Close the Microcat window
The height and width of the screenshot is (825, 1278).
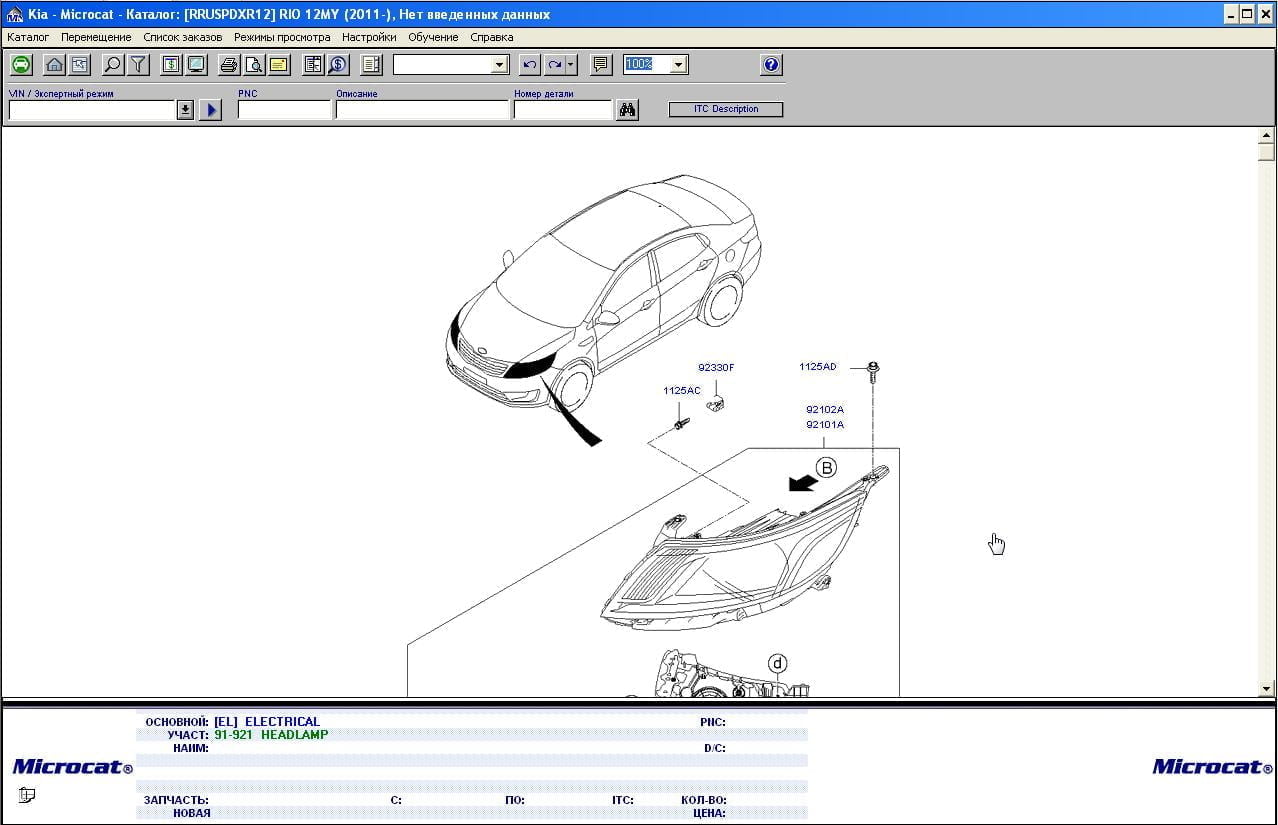(1265, 14)
